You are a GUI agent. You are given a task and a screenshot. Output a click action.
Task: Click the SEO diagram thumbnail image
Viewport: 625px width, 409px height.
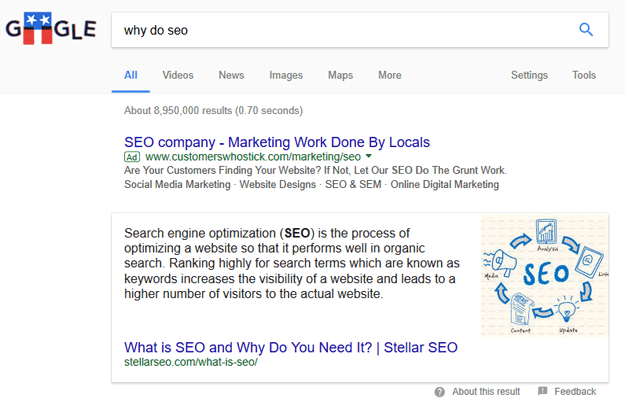coord(544,275)
